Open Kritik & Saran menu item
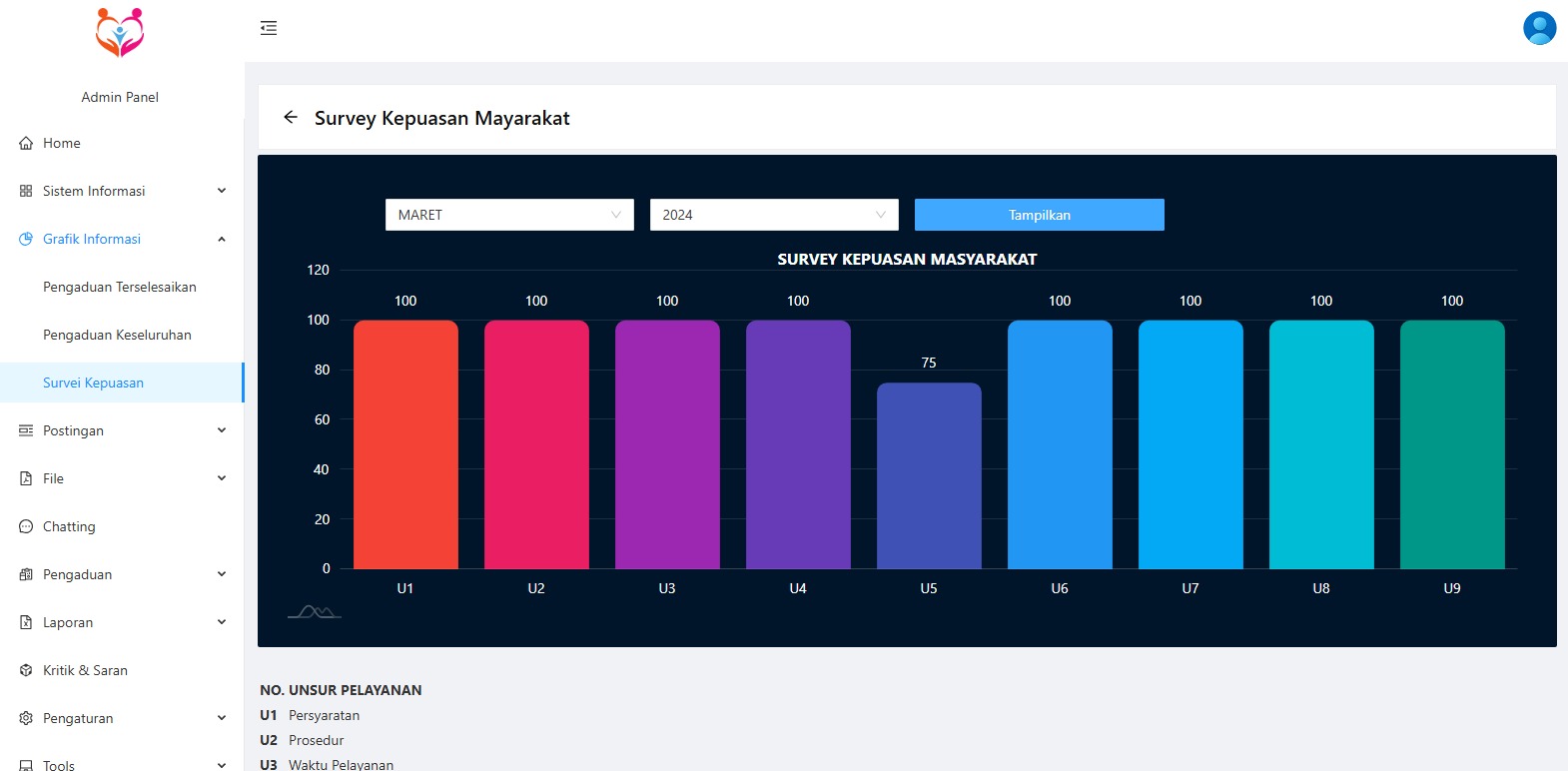Image resolution: width=1568 pixels, height=771 pixels. point(122,670)
